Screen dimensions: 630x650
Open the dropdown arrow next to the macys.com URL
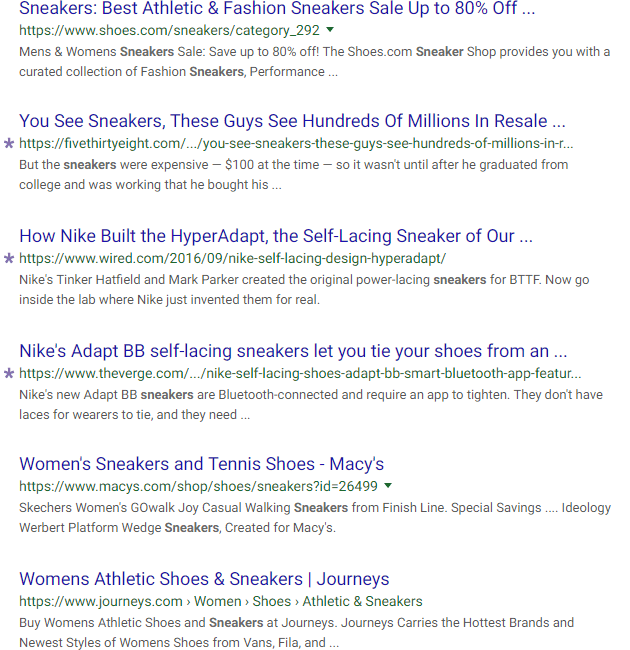pos(388,486)
